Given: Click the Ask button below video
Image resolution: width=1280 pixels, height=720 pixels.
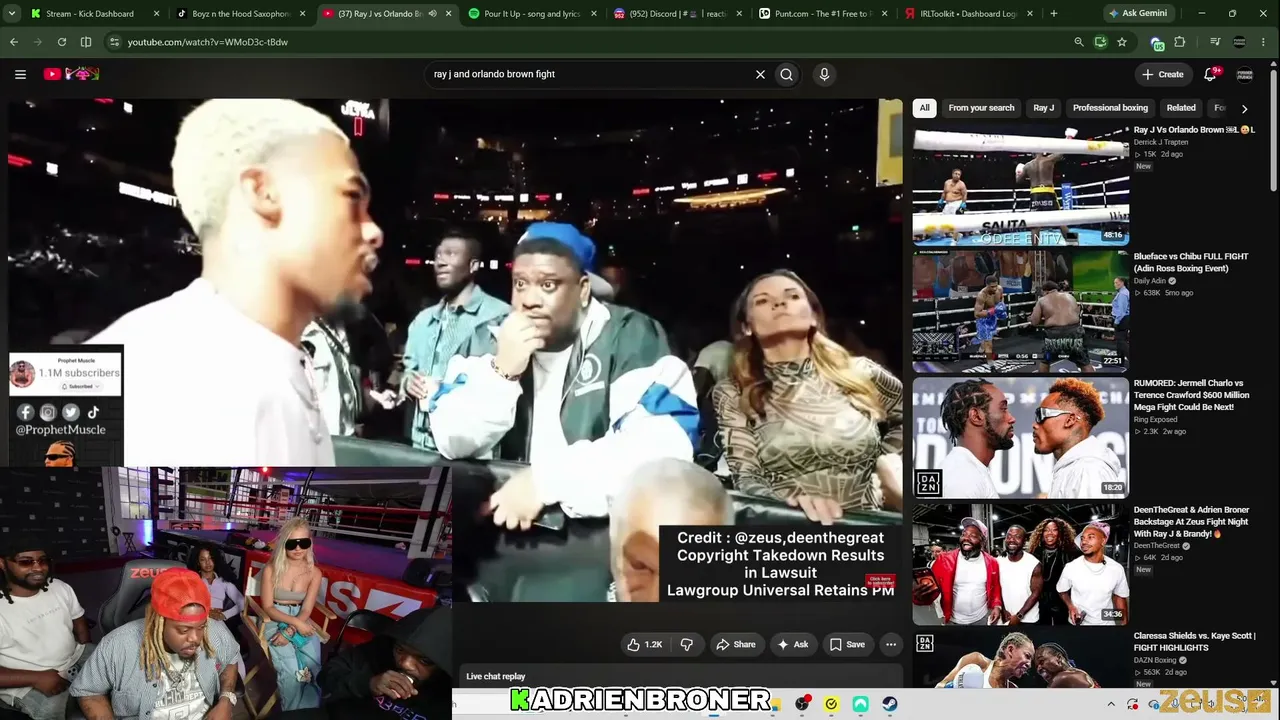Looking at the screenshot, I should 793,645.
